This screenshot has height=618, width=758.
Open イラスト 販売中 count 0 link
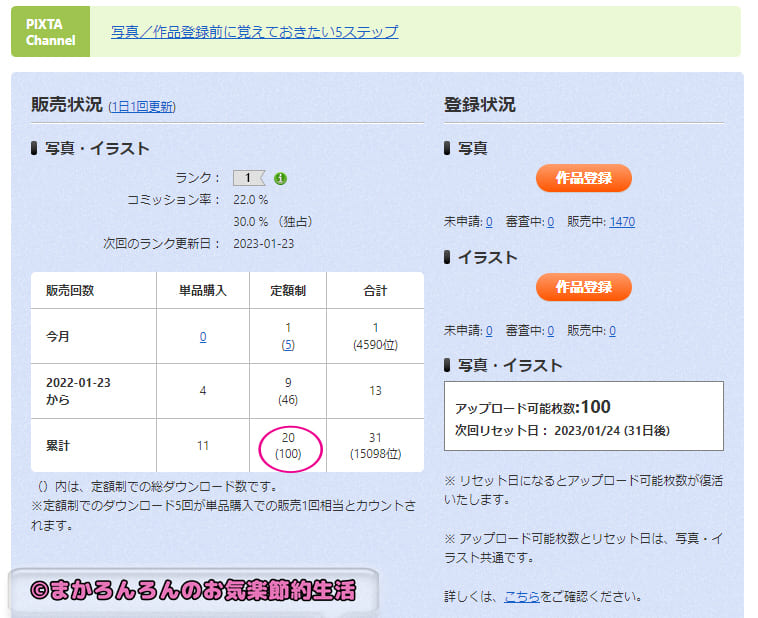tap(612, 331)
